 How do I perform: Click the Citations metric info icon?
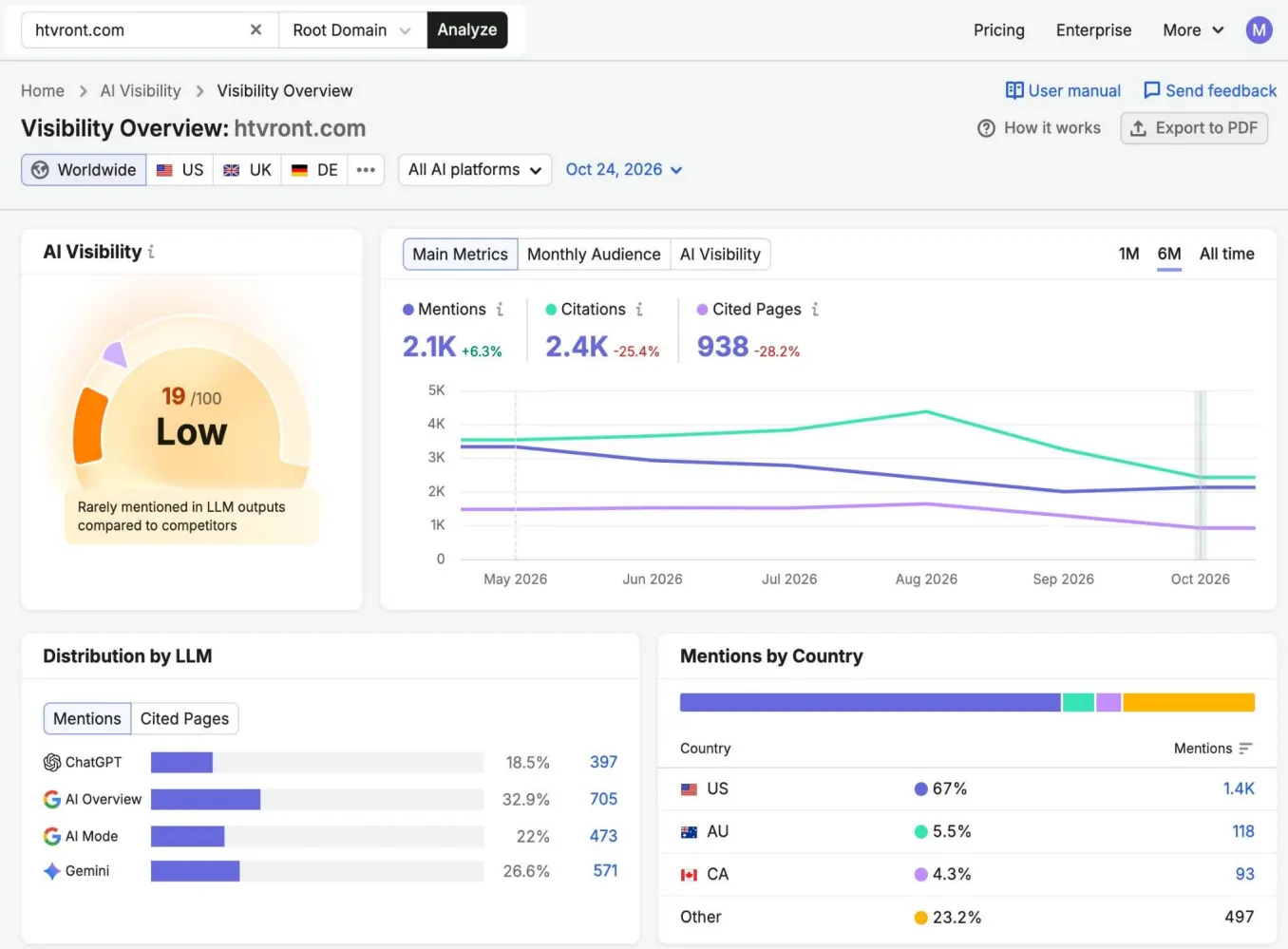[639, 310]
